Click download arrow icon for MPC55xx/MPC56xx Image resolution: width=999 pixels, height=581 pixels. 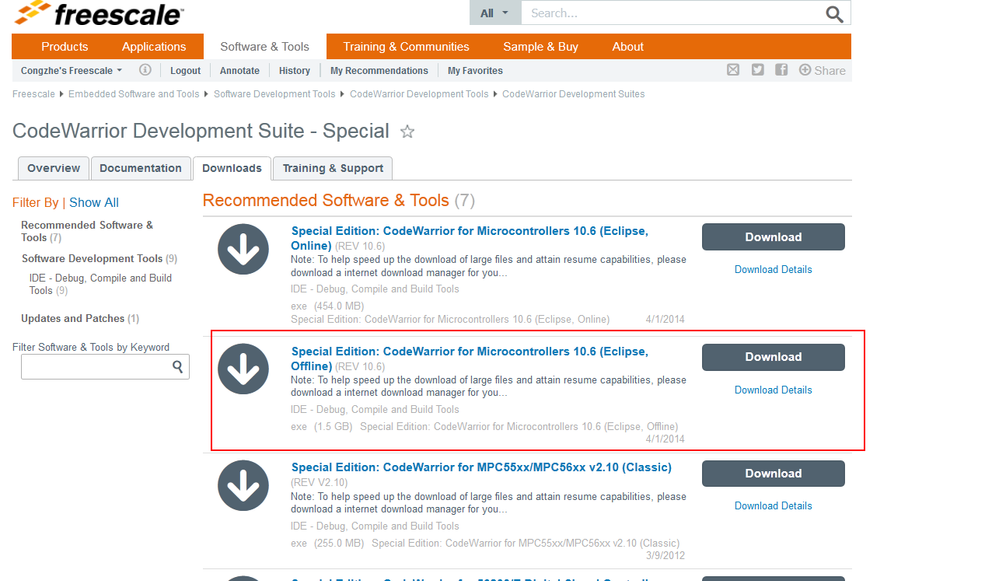point(243,484)
